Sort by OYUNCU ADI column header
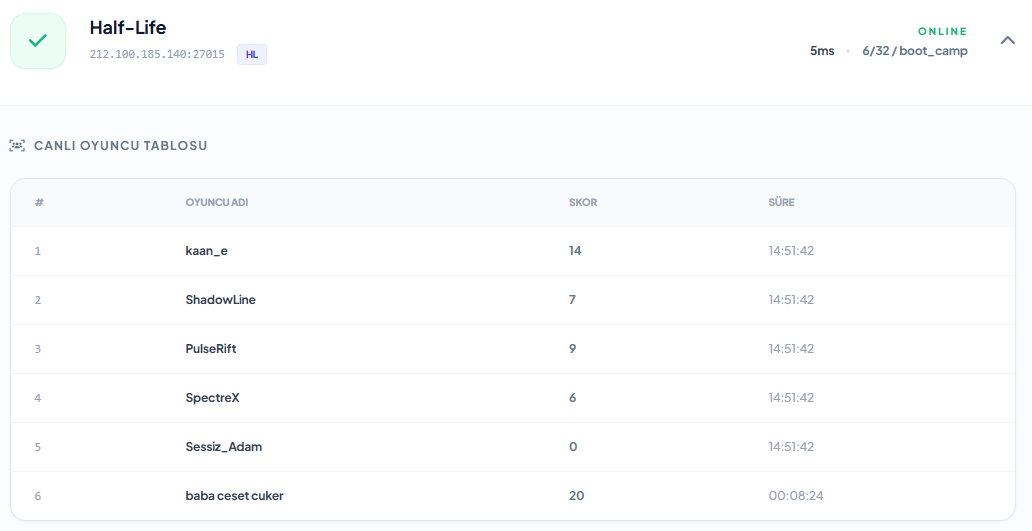 [x=217, y=203]
